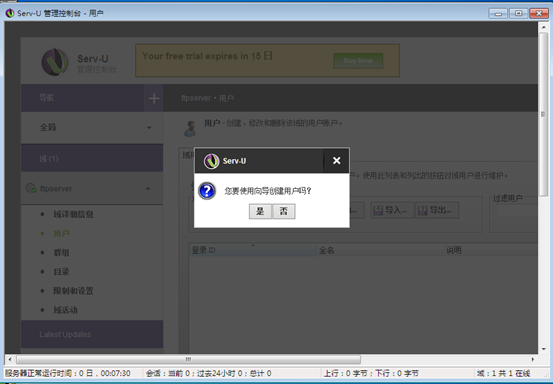The height and width of the screenshot is (384, 553).
Task: Click the scroll right arrow
Action: (x=533, y=359)
